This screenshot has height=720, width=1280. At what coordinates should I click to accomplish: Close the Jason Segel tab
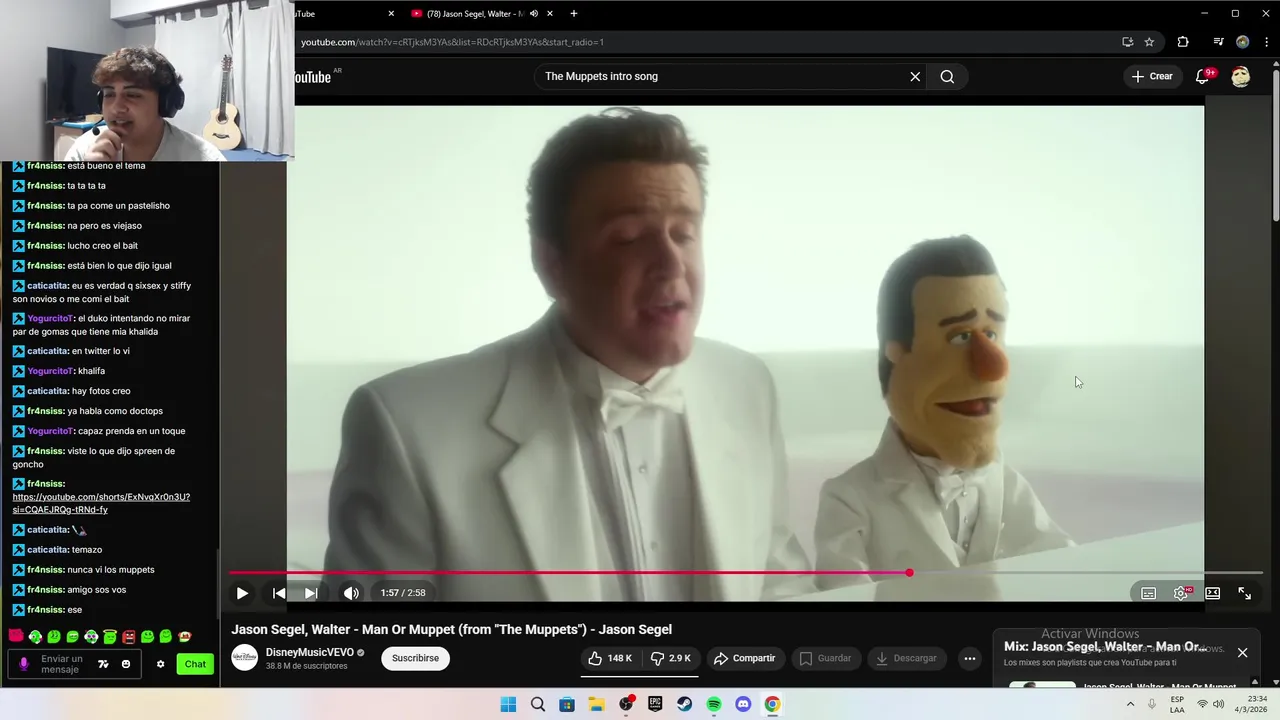[550, 14]
